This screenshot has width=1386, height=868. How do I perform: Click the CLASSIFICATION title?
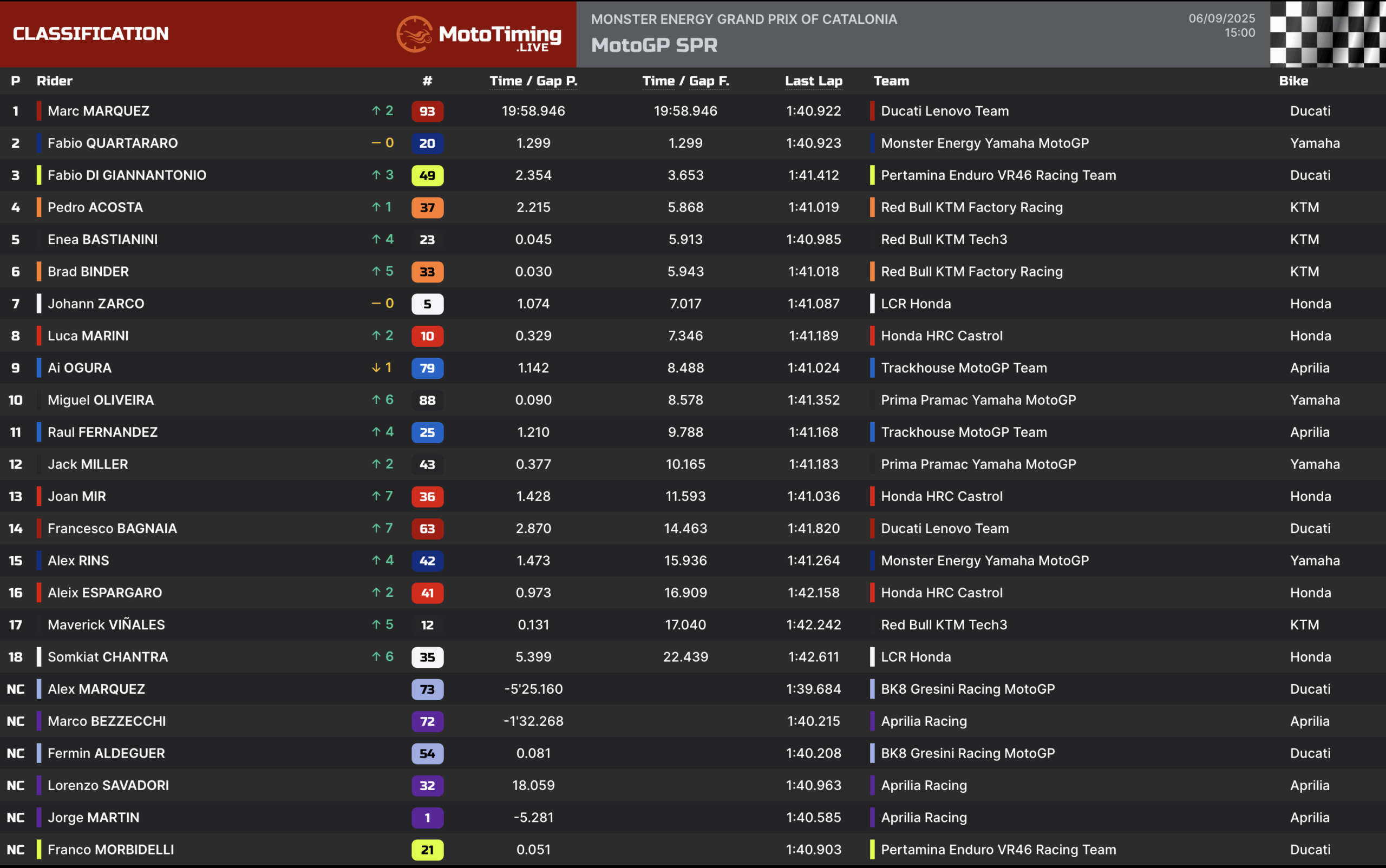[91, 34]
